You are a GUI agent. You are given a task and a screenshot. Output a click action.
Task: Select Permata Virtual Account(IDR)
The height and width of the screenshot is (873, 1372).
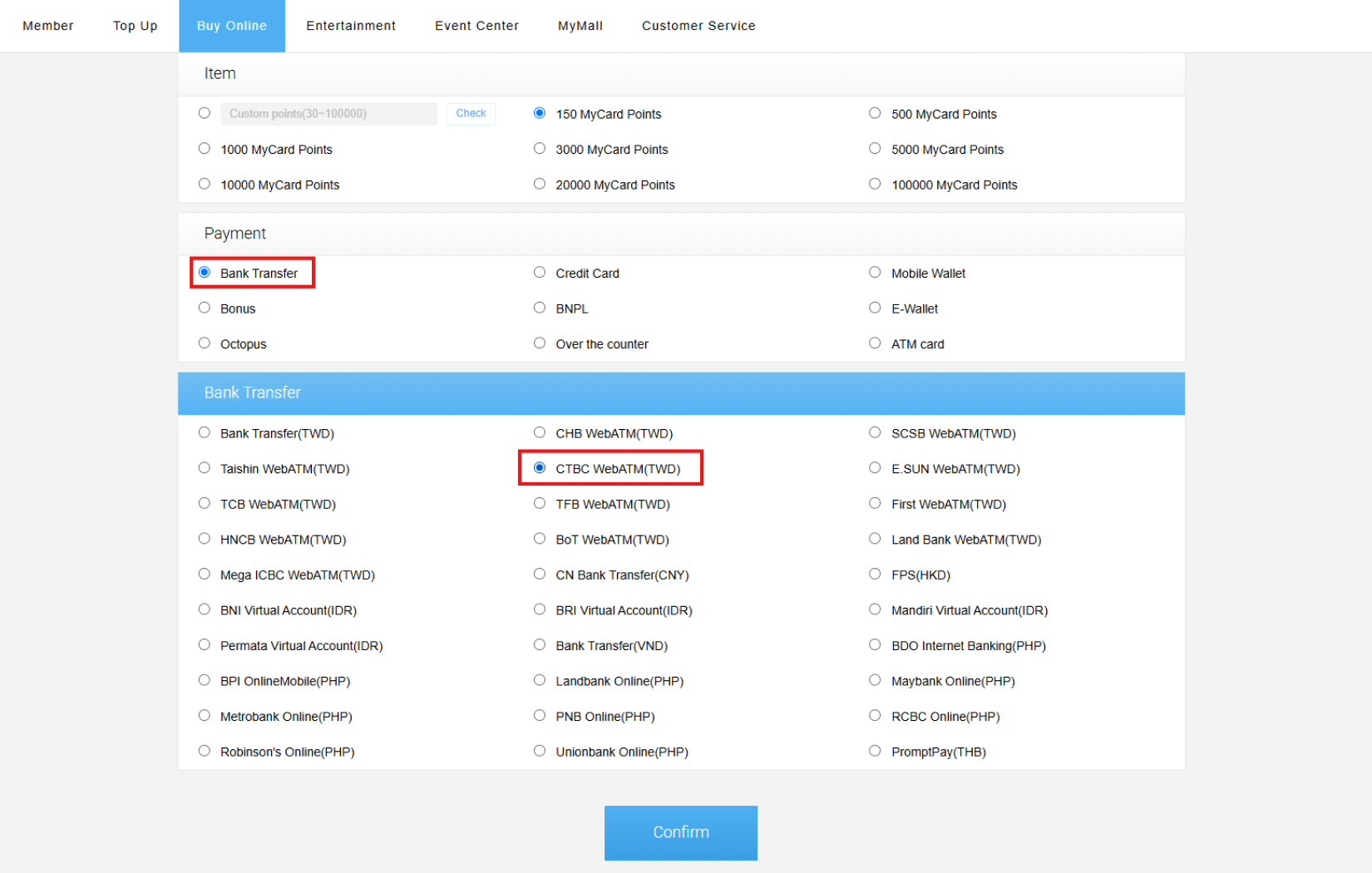click(205, 644)
